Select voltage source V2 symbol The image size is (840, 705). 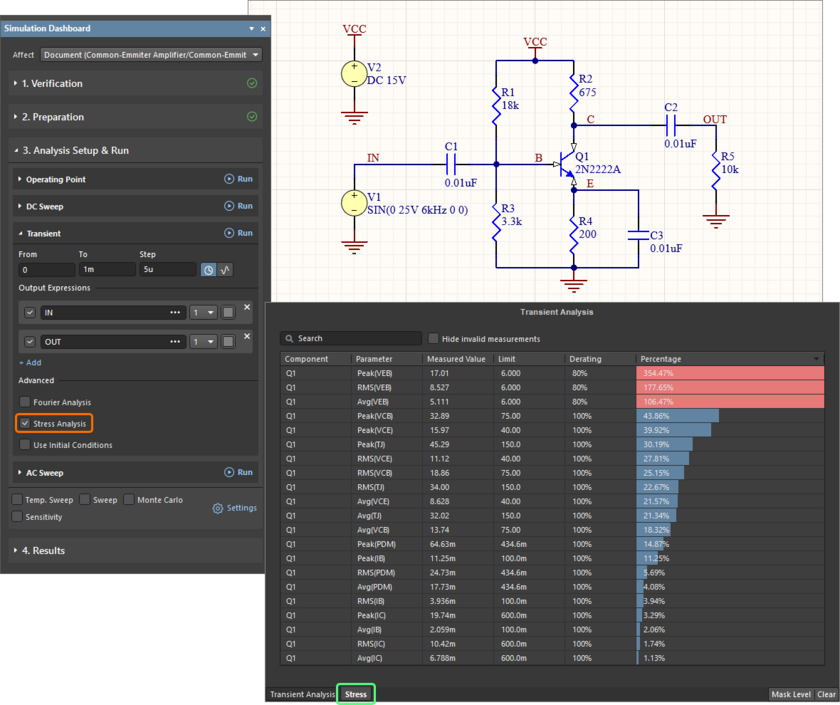pyautogui.click(x=354, y=73)
